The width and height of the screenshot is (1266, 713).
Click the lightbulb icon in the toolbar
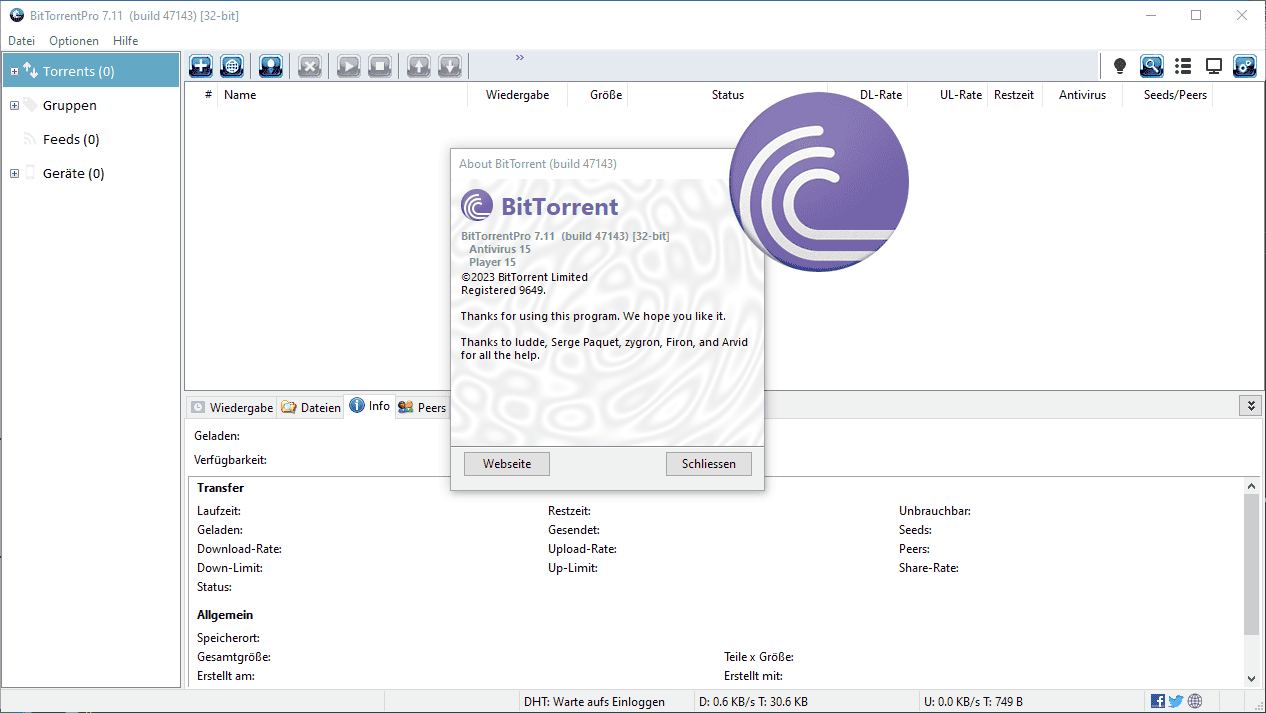point(1120,66)
